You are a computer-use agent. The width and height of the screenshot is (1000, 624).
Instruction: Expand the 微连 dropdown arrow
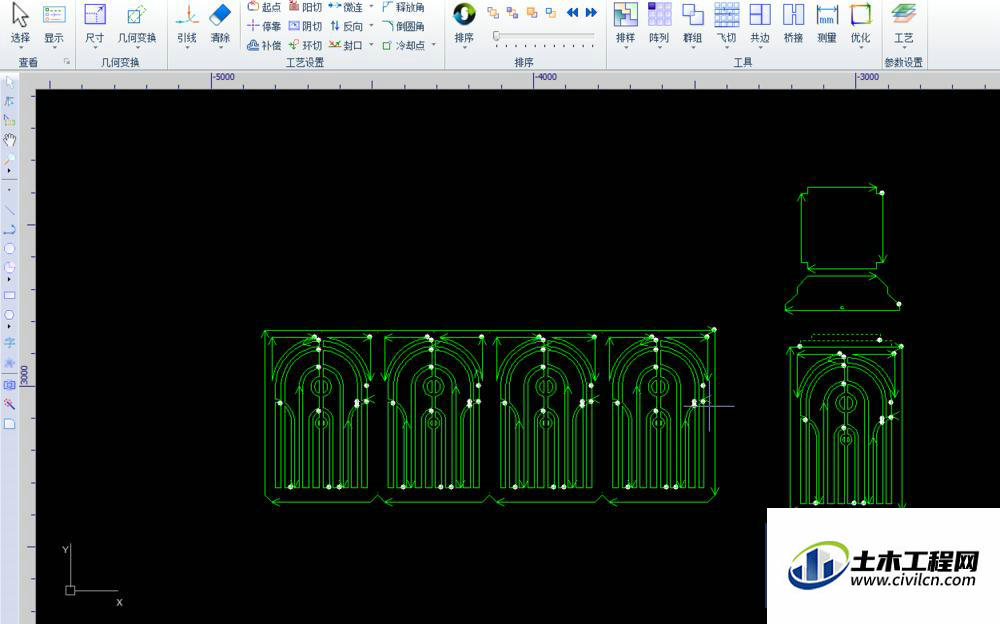pyautogui.click(x=372, y=7)
